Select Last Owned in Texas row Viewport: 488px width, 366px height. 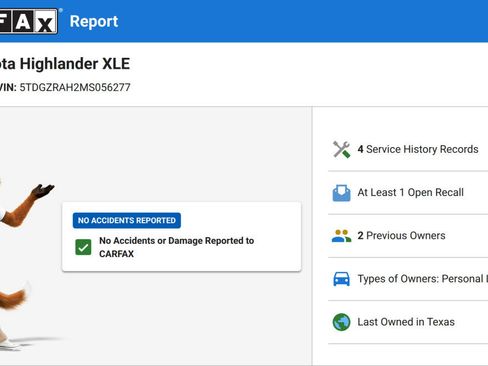pos(408,322)
